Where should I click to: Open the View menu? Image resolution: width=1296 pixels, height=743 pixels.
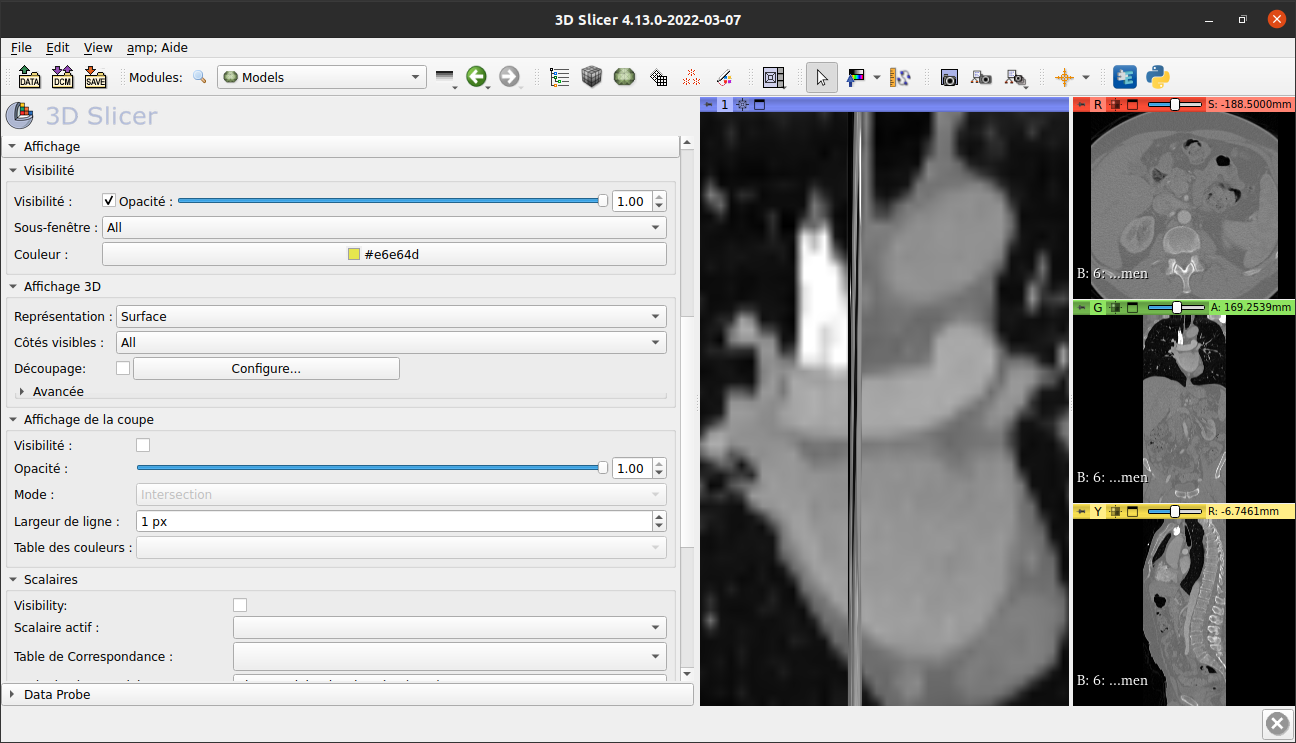pos(97,47)
